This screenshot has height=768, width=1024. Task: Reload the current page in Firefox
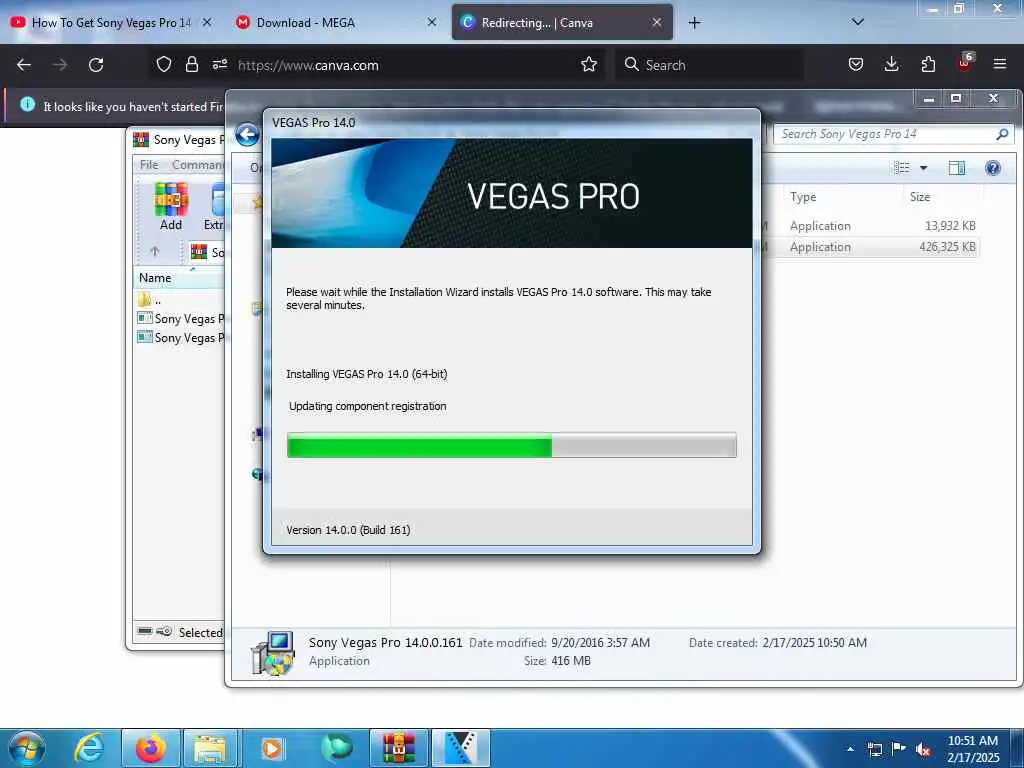click(x=96, y=65)
